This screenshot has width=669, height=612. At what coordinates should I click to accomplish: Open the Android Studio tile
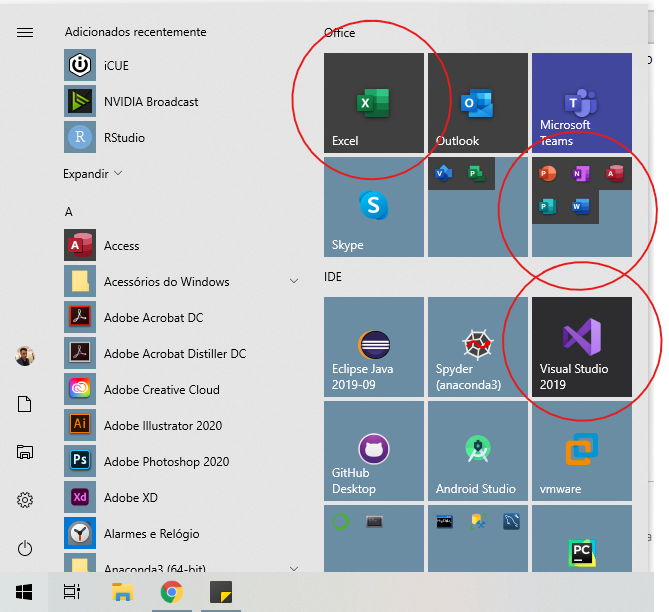click(x=478, y=451)
